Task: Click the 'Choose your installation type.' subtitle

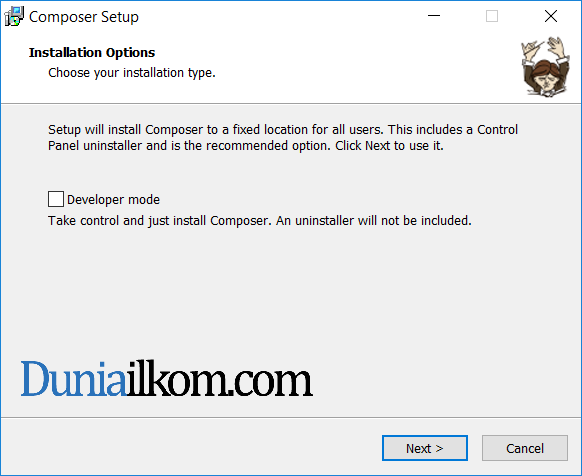Action: pos(132,73)
